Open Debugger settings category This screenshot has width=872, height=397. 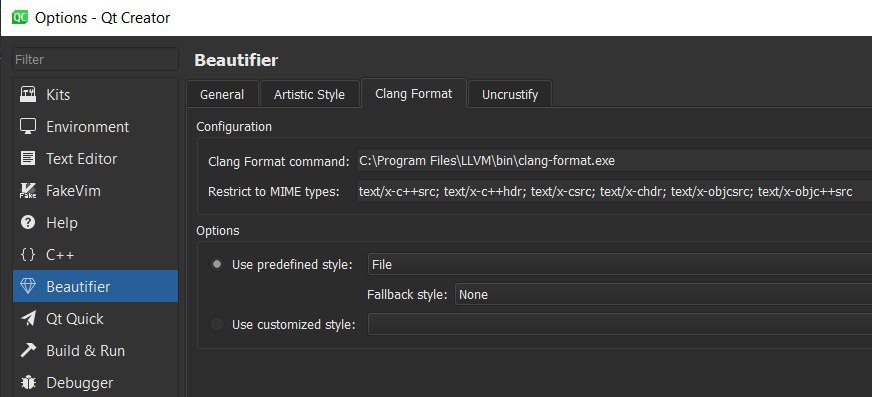click(x=95, y=383)
